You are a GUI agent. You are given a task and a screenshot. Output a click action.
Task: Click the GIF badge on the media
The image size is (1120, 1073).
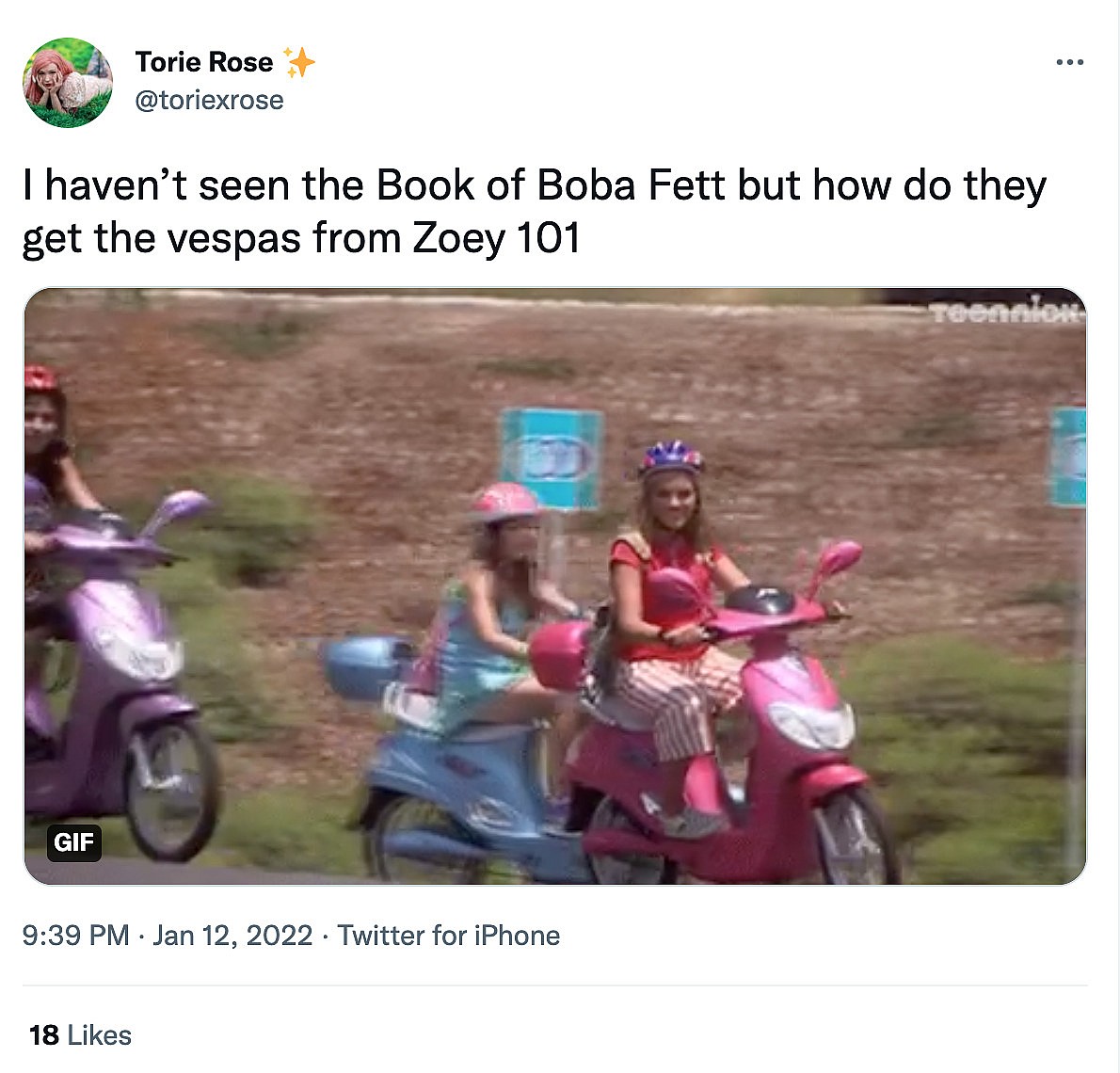[x=74, y=841]
